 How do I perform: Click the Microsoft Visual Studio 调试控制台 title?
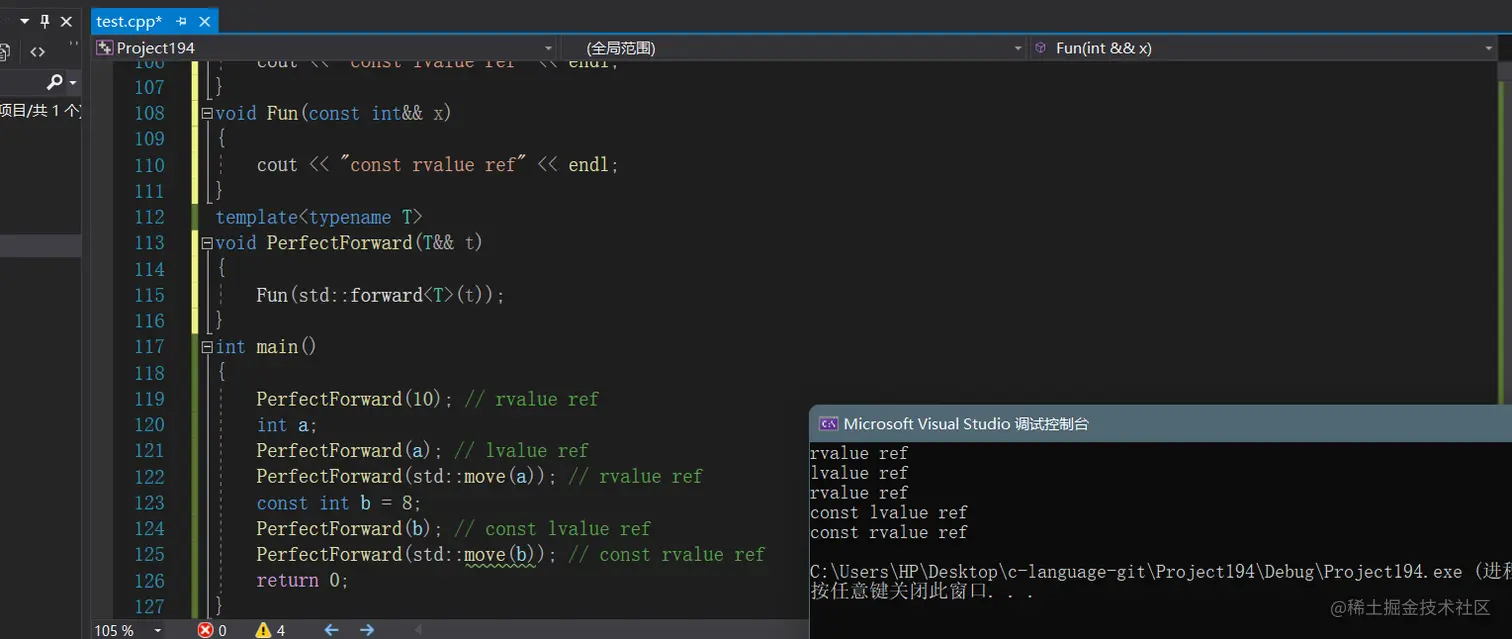966,424
